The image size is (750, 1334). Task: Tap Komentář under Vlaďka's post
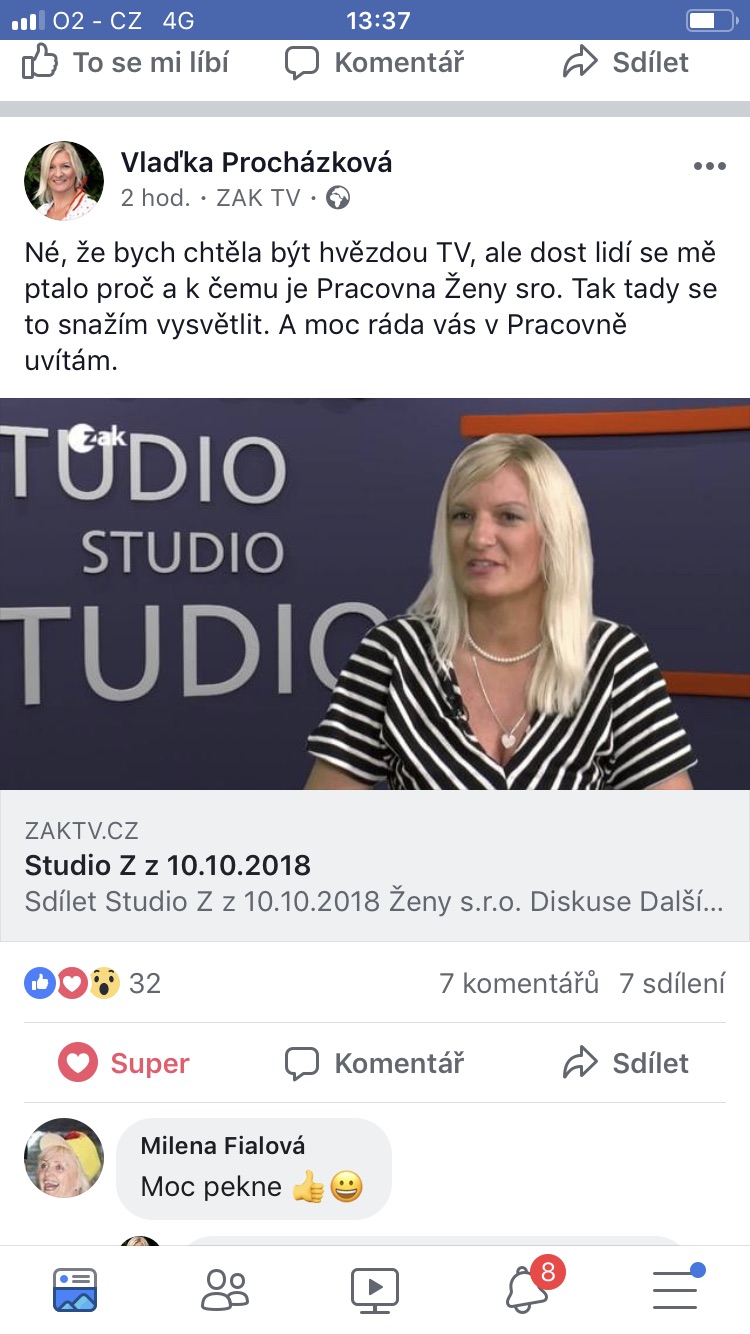[x=375, y=1063]
